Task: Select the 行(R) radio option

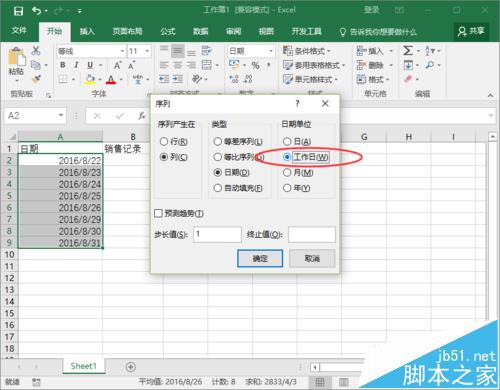Action: coord(174,141)
